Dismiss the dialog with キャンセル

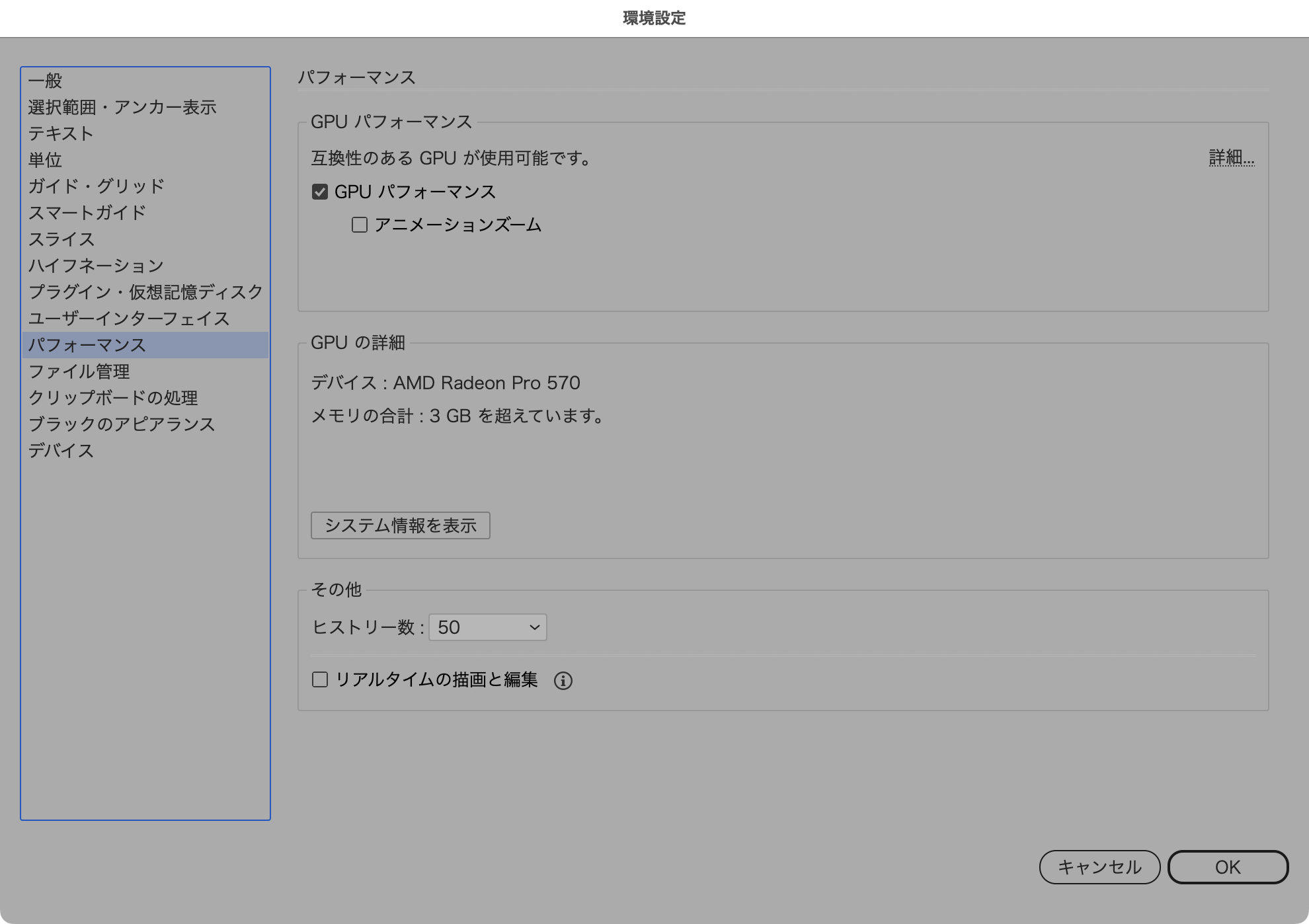click(x=1099, y=867)
